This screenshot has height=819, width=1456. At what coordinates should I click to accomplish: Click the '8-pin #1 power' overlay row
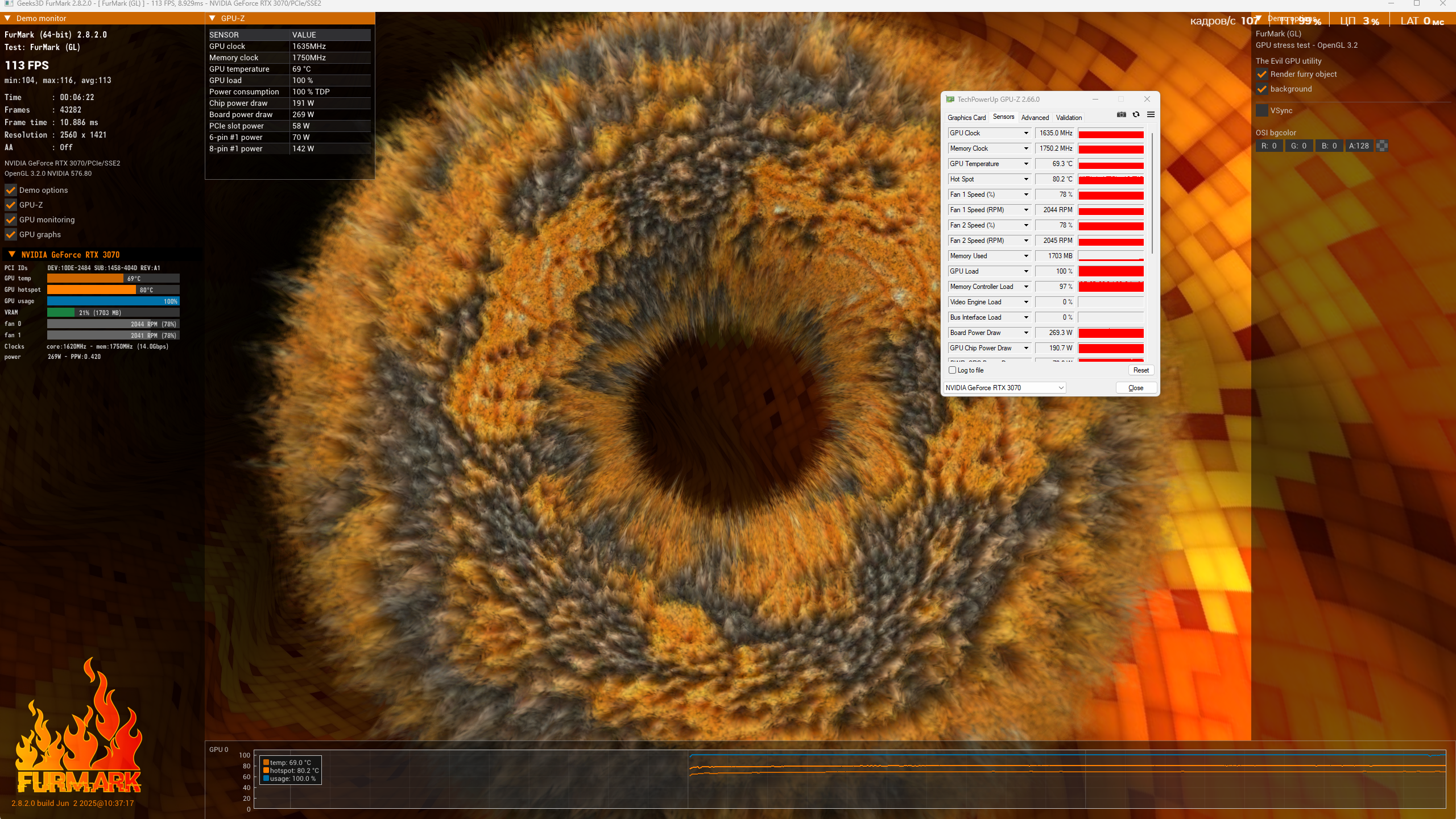click(289, 148)
